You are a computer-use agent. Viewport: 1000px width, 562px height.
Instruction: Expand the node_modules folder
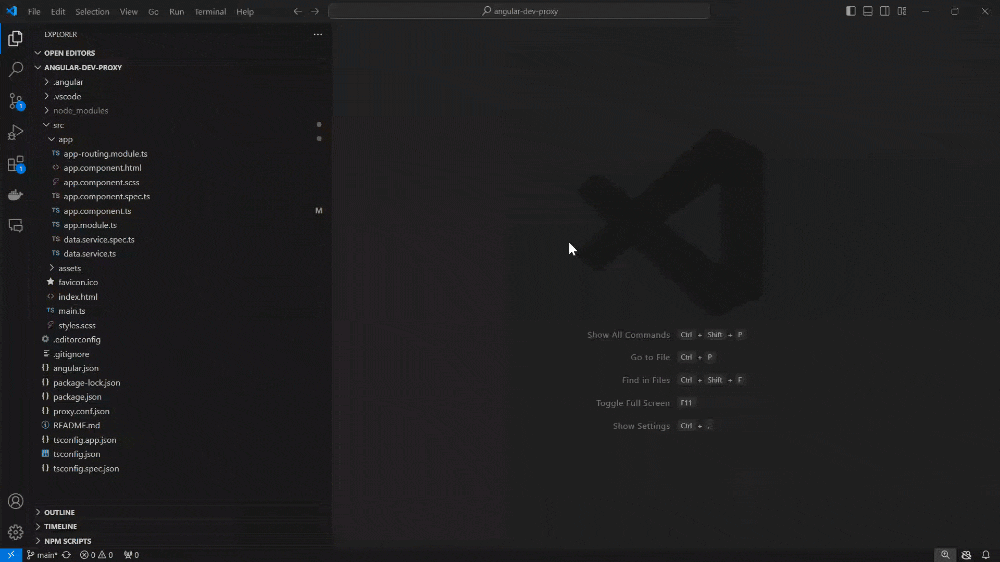(x=80, y=111)
